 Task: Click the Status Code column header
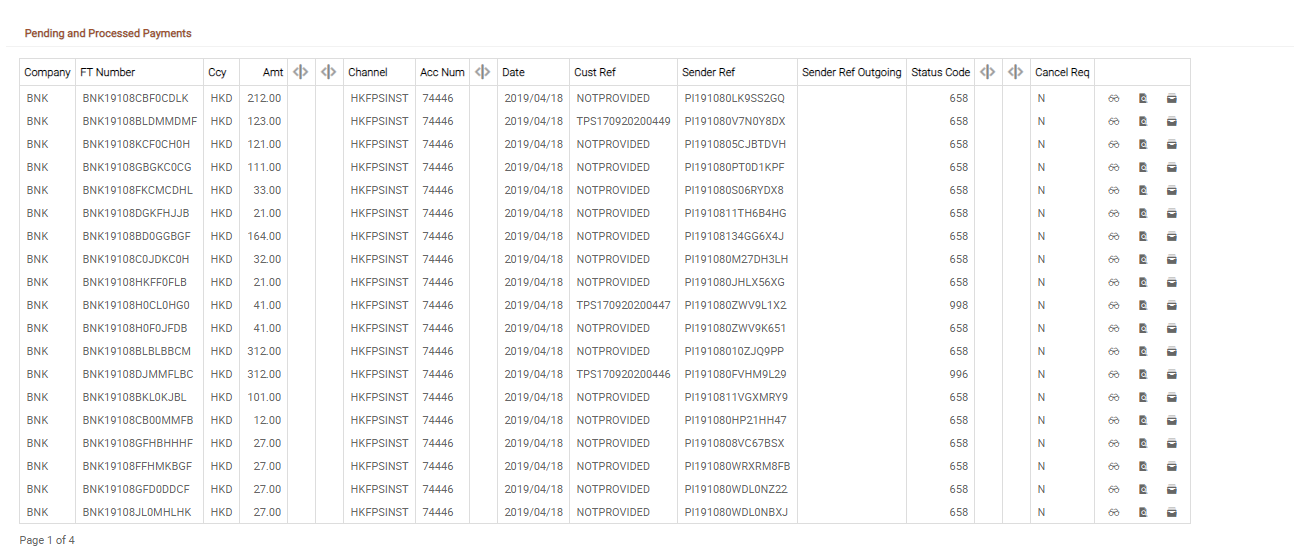pos(940,72)
